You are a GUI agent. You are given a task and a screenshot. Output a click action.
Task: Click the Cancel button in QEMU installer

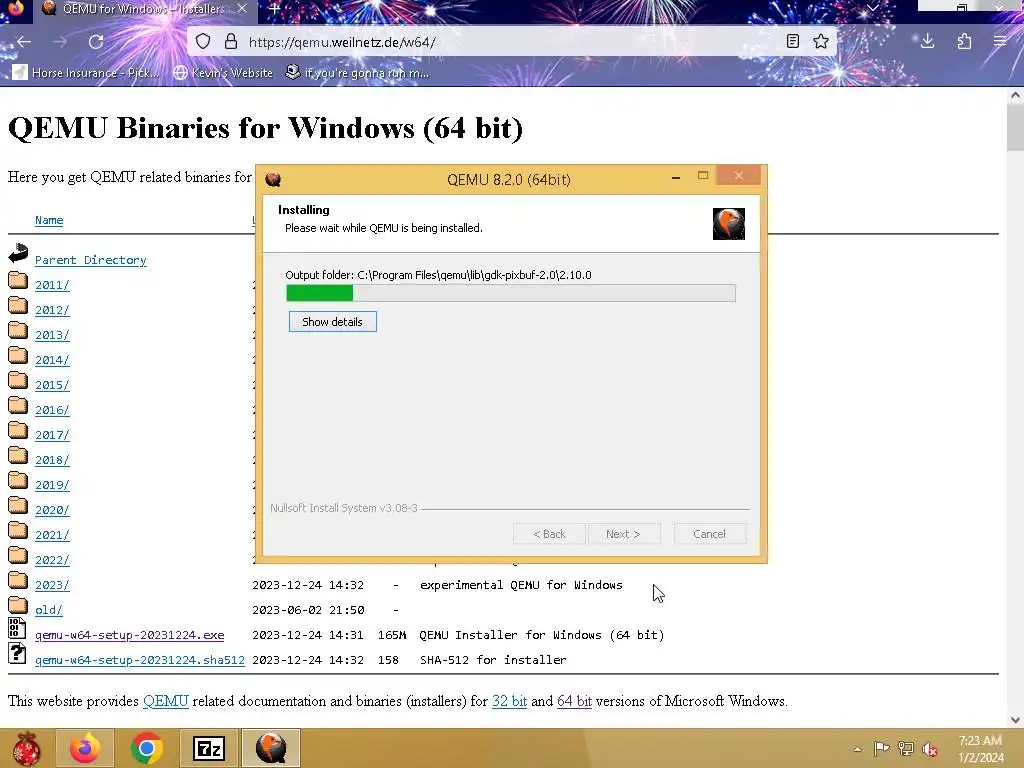pos(709,534)
